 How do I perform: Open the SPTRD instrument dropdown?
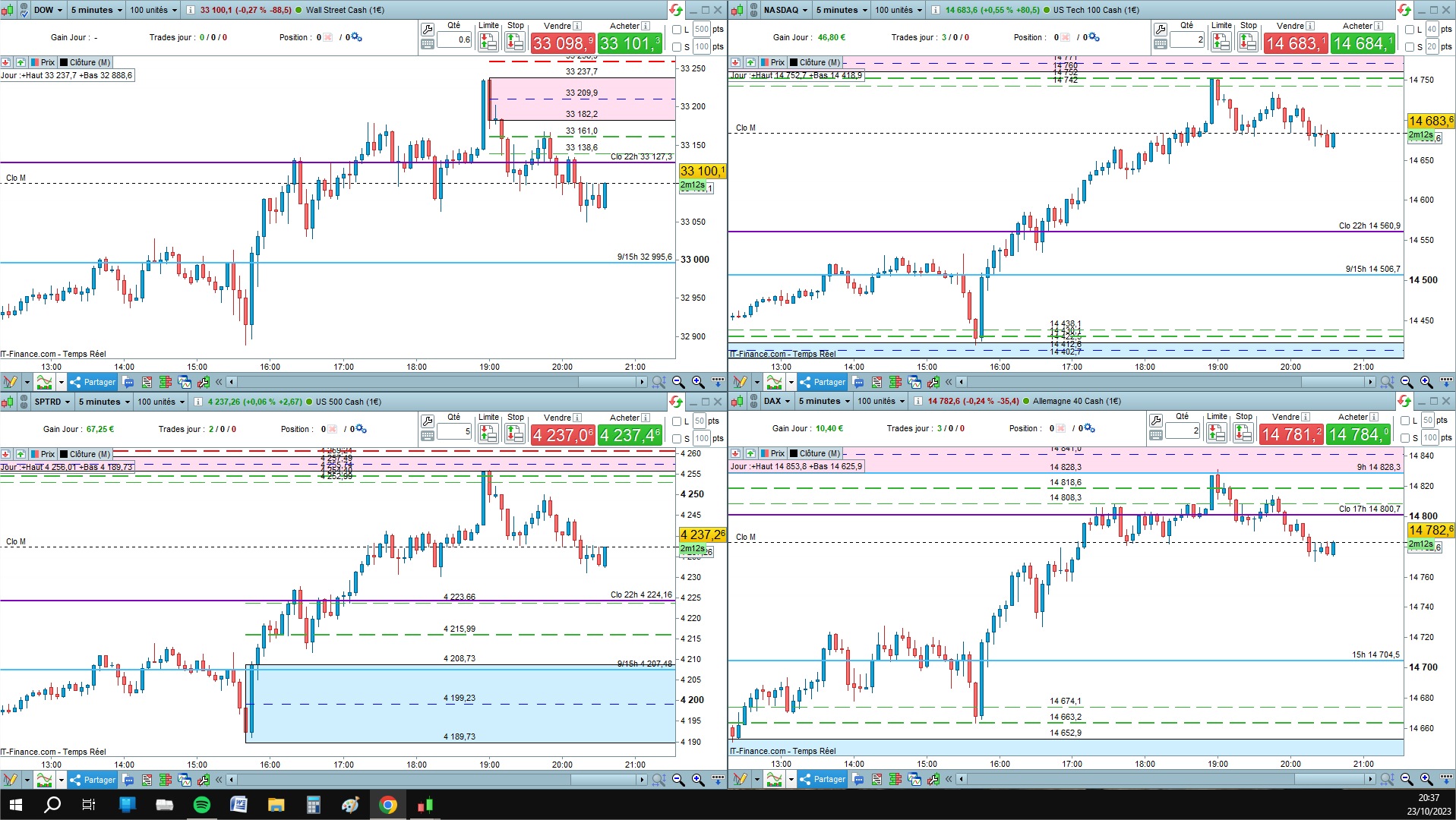[52, 402]
